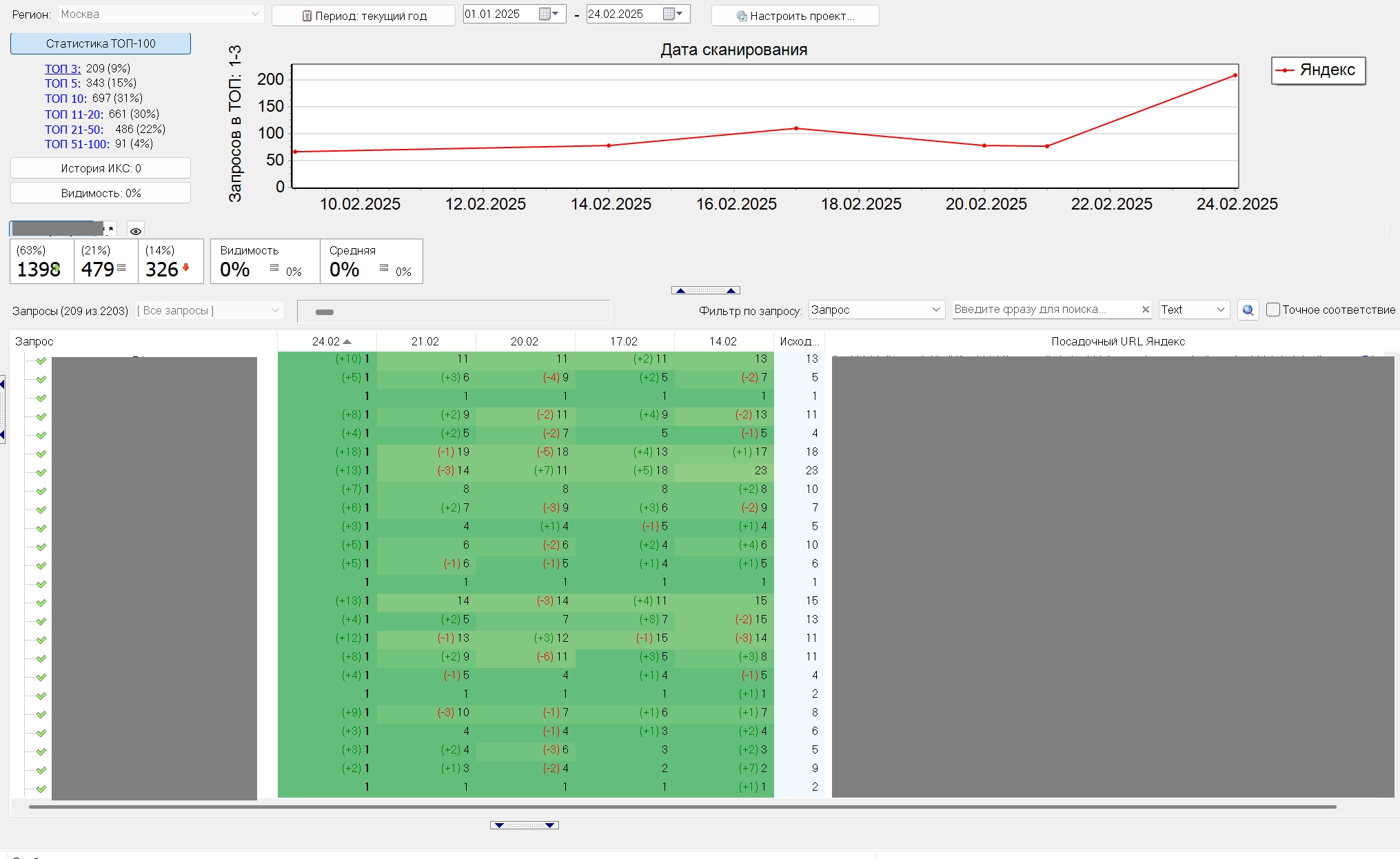Open the Запрос filter type dropdown
The height and width of the screenshot is (859, 1400).
[876, 310]
